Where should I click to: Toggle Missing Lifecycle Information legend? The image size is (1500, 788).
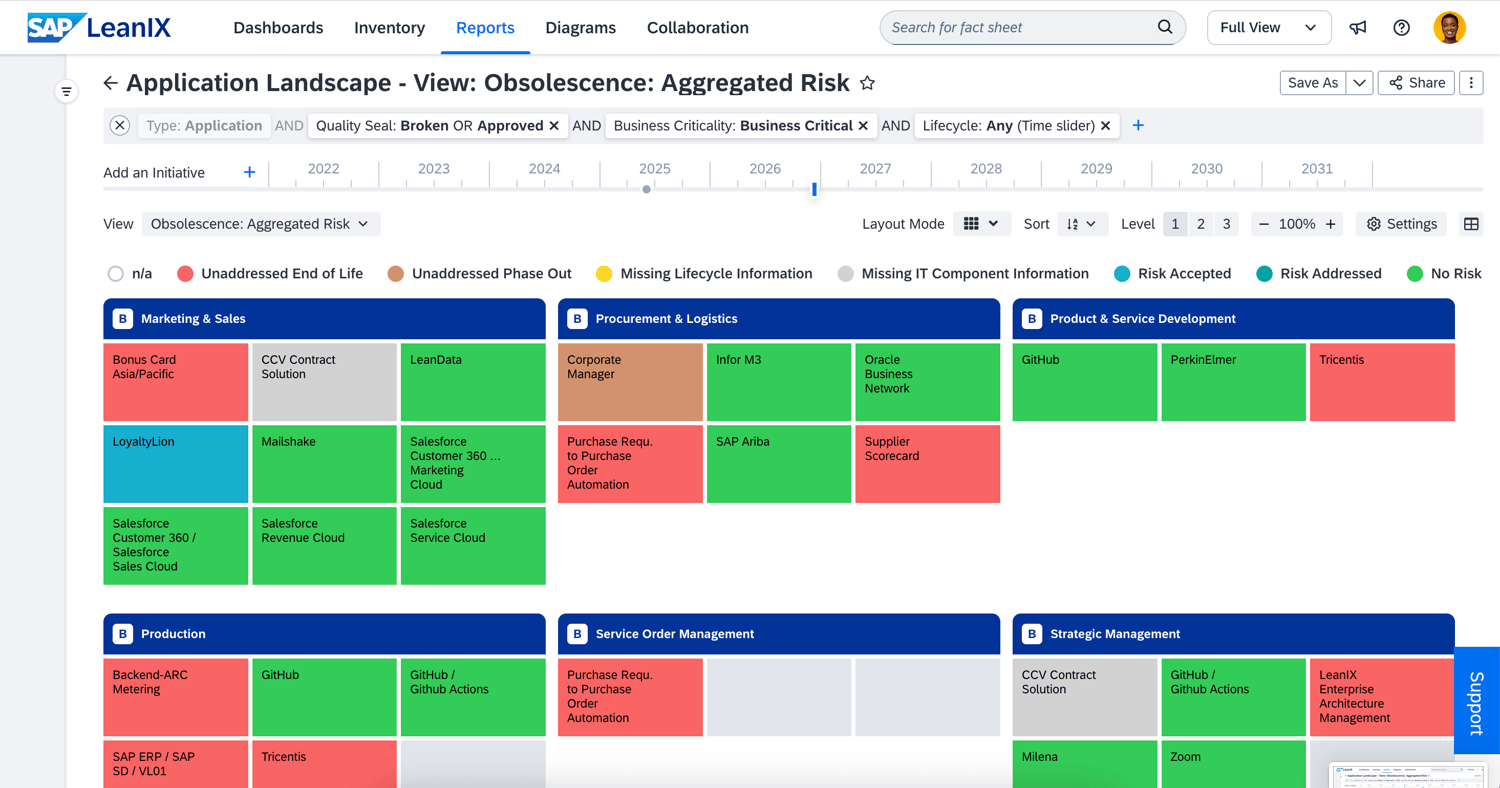(x=704, y=273)
